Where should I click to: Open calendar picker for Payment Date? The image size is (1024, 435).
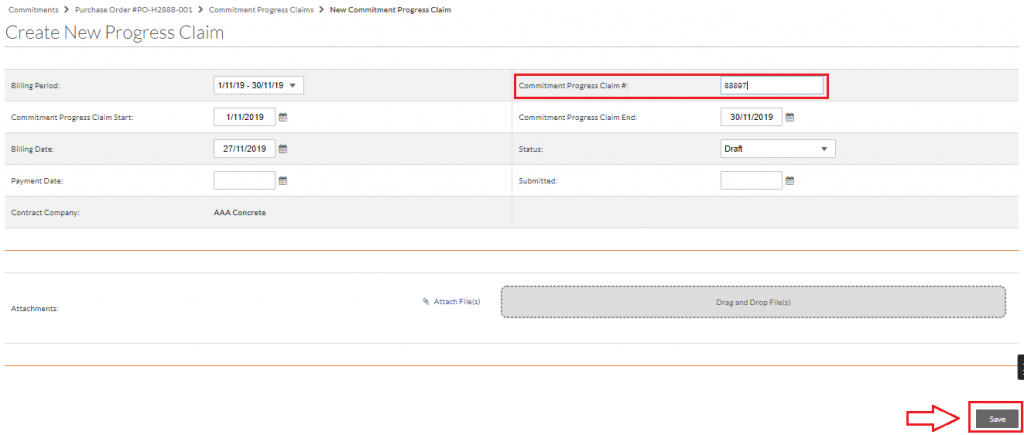click(x=283, y=181)
